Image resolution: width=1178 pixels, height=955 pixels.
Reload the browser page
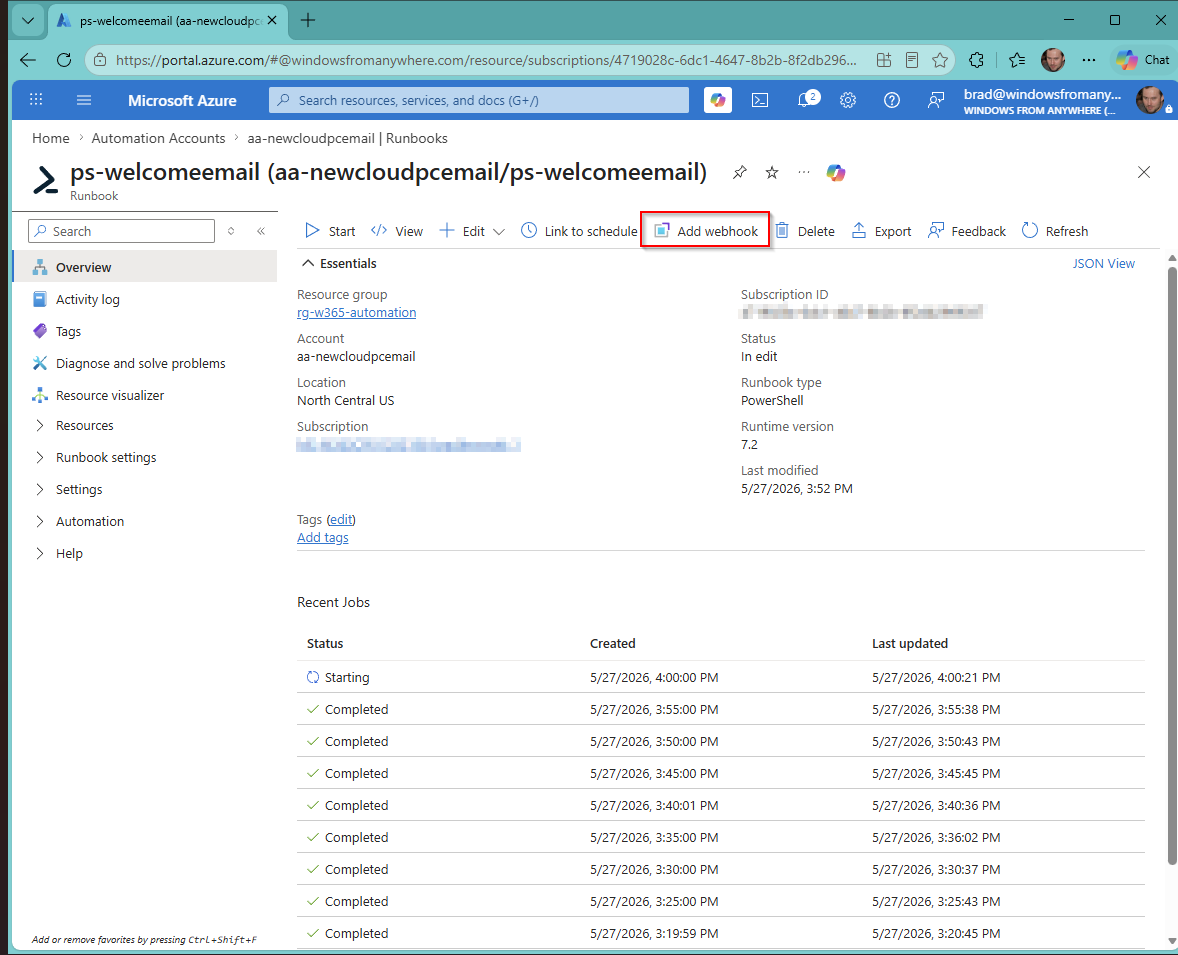pos(65,60)
